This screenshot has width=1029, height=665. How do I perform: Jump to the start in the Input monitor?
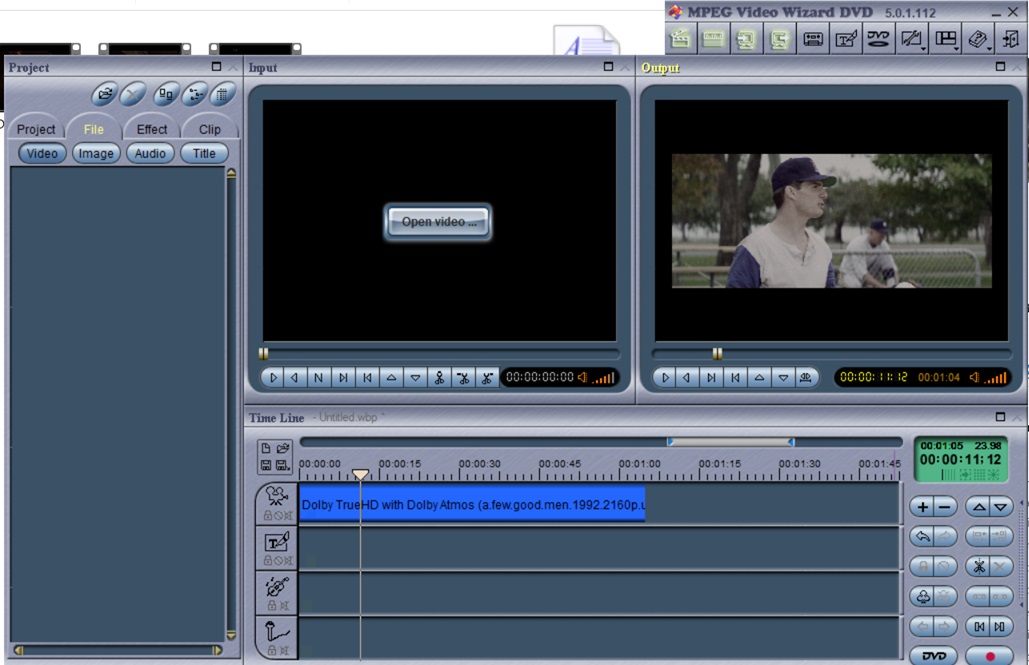[368, 377]
